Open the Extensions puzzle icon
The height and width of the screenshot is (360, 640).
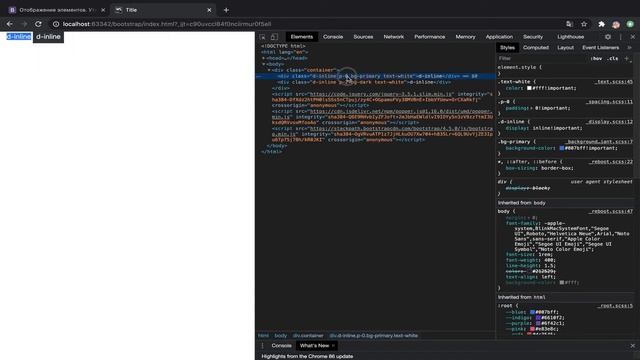pyautogui.click(x=601, y=24)
